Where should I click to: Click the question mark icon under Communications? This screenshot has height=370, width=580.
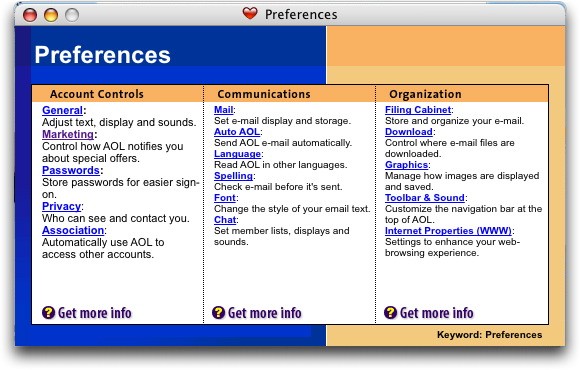[x=218, y=313]
